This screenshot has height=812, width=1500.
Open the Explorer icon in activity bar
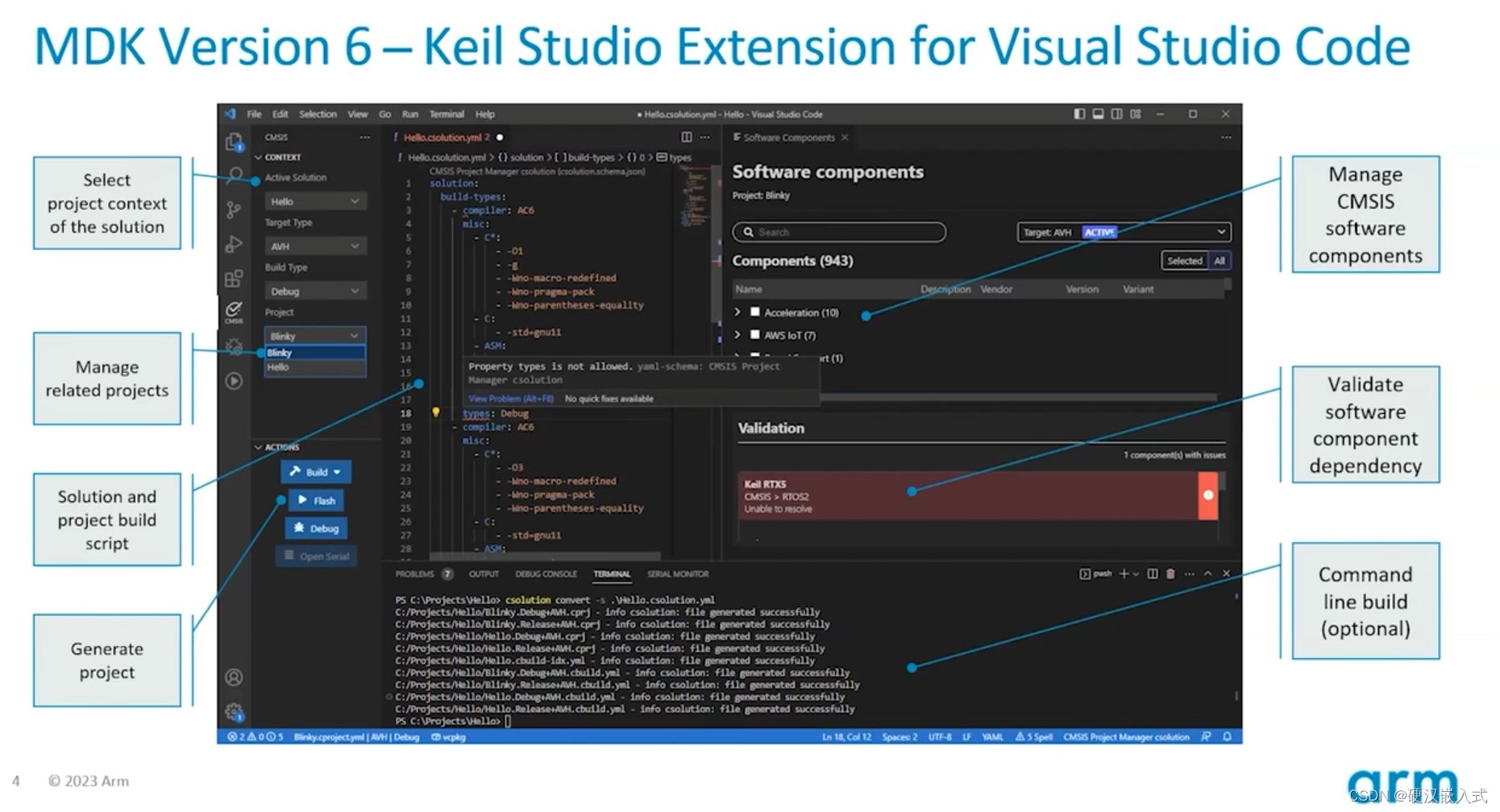234,143
